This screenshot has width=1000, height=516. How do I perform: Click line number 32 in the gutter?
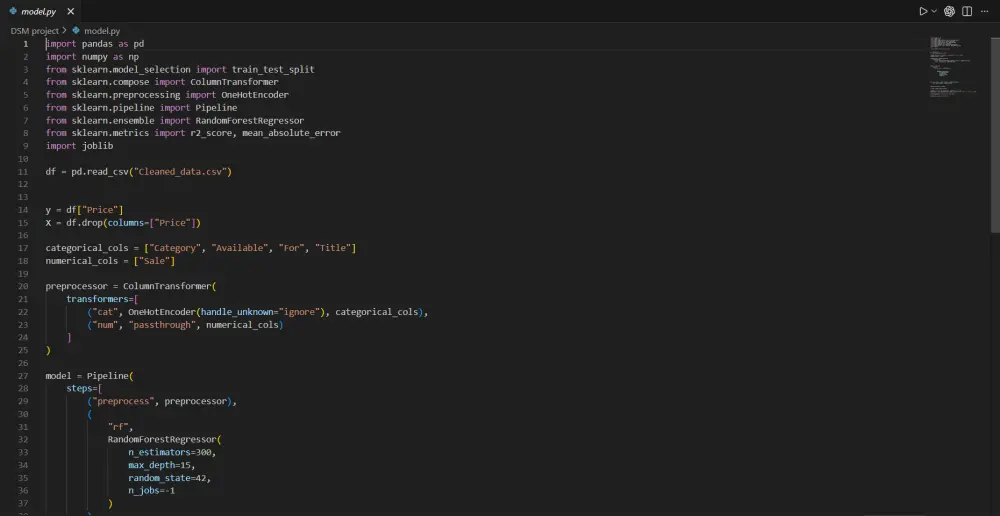tap(24, 439)
